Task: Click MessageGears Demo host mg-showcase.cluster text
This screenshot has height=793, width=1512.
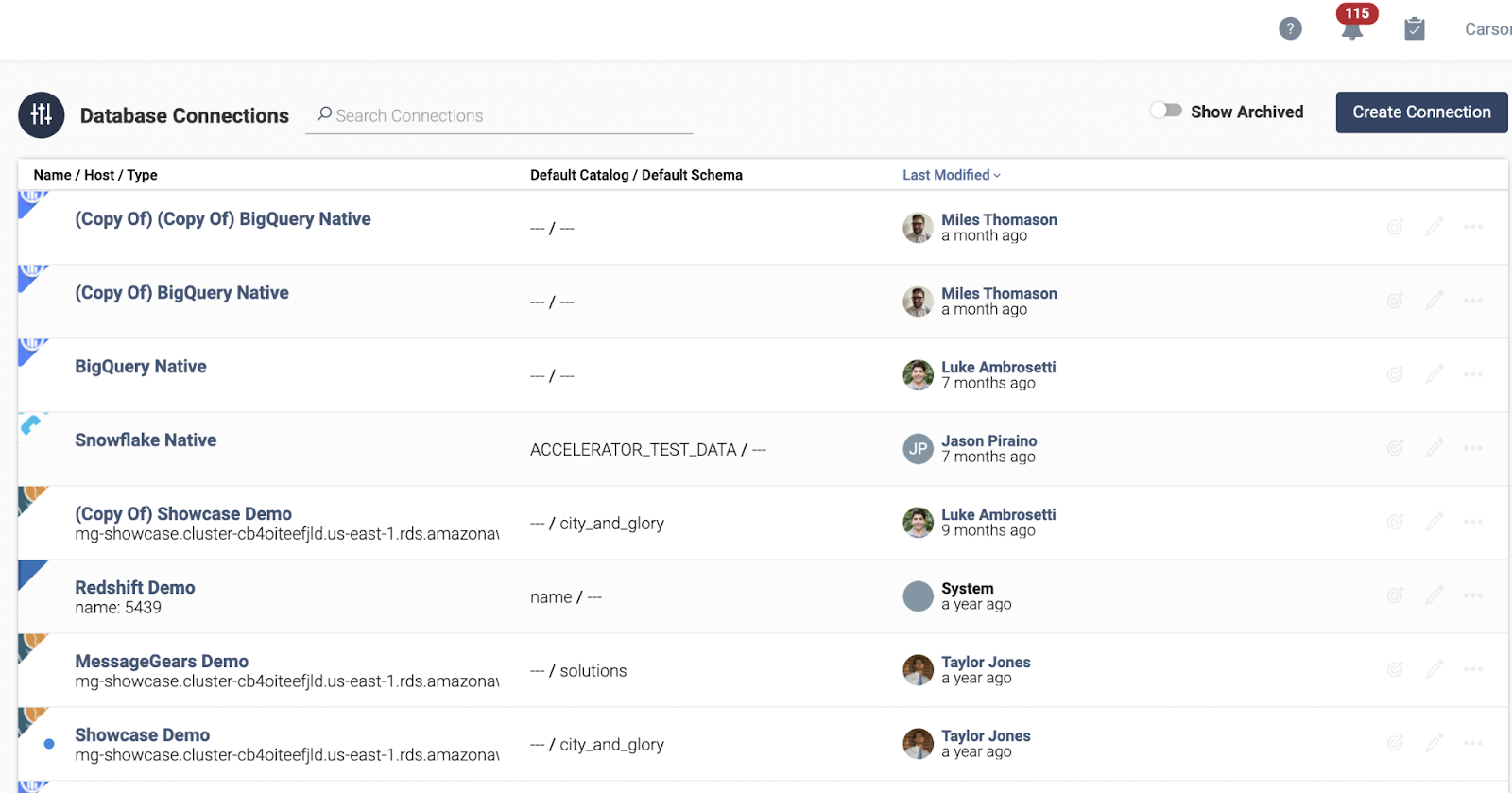Action: 287,681
